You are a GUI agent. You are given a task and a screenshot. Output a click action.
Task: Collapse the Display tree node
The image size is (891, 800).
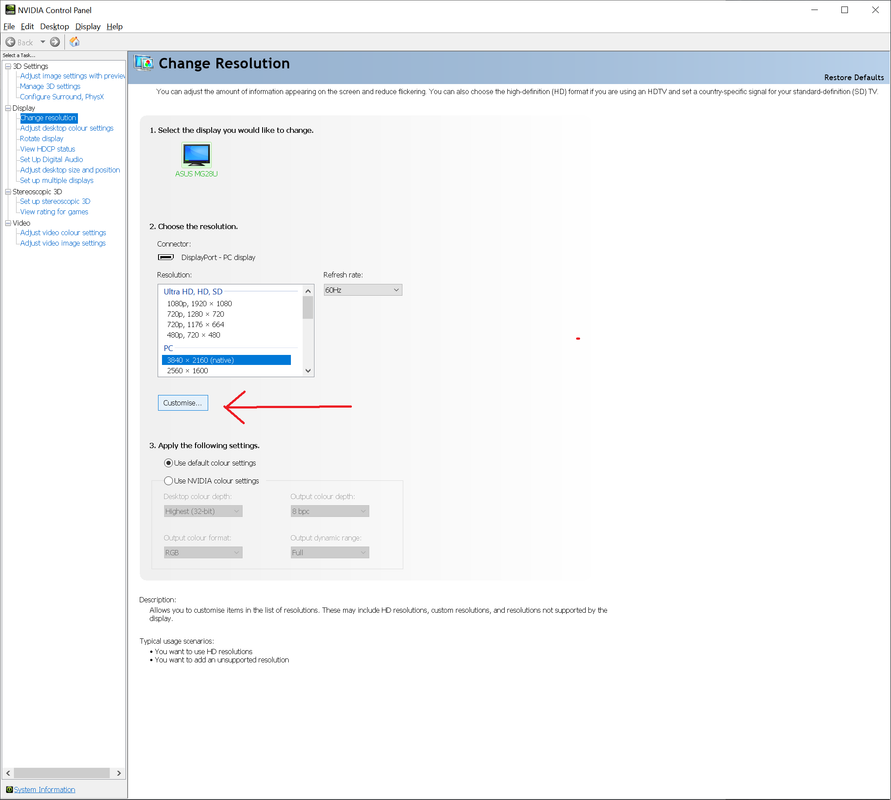[8, 107]
